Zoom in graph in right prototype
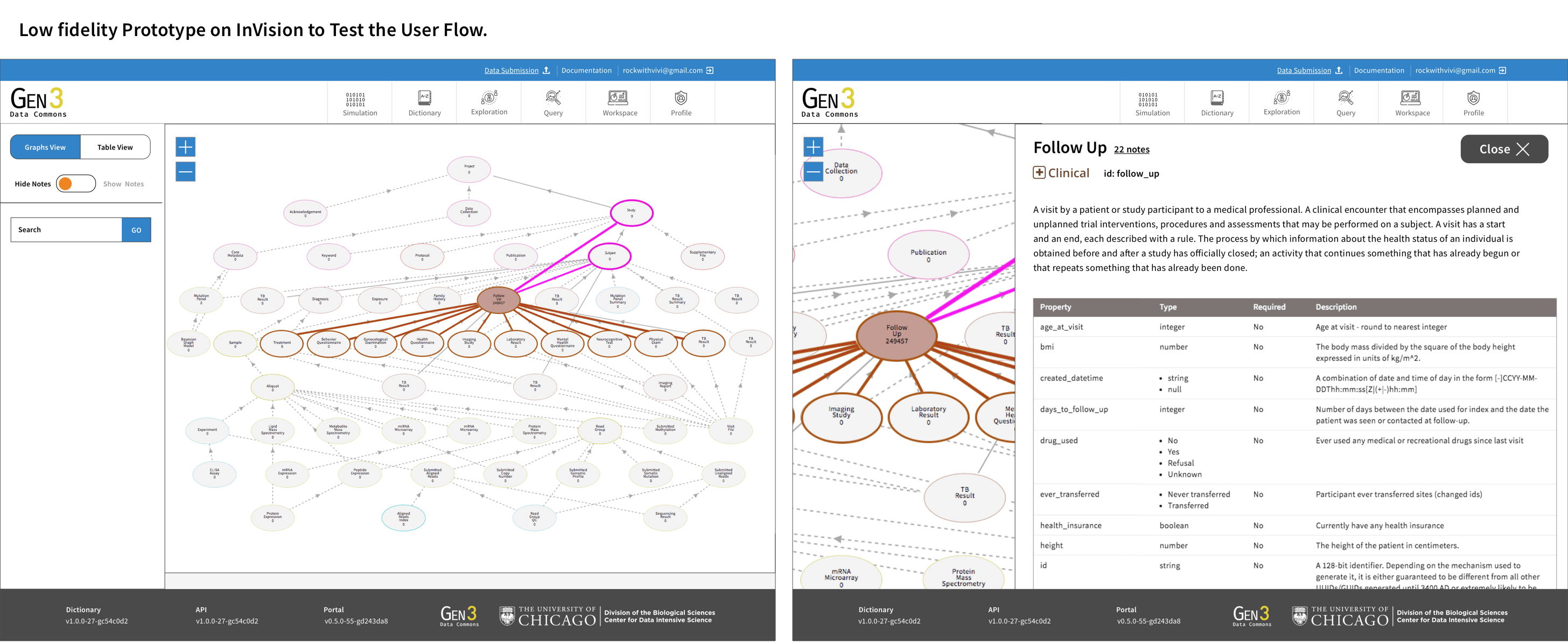This screenshot has height=643, width=1568. click(x=813, y=146)
